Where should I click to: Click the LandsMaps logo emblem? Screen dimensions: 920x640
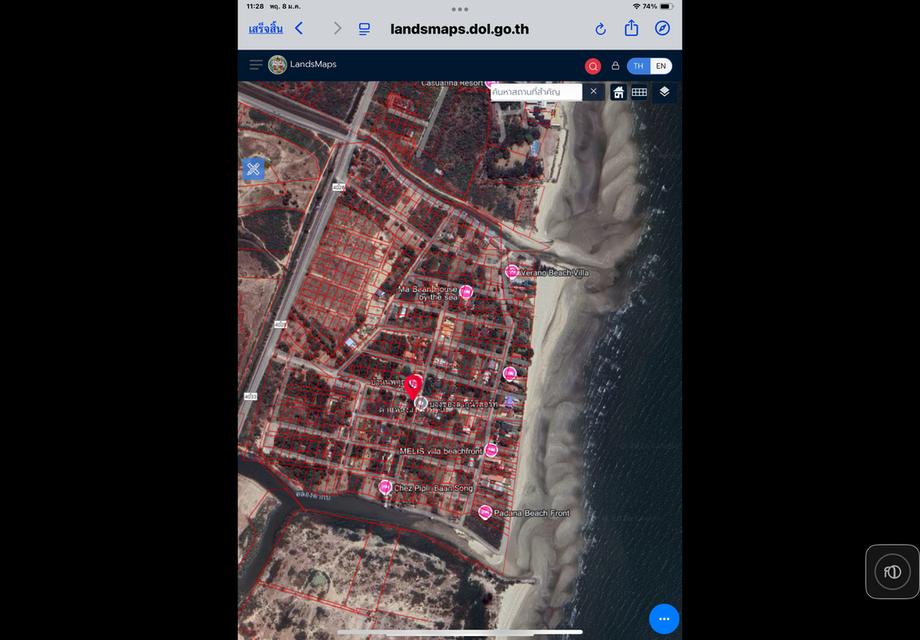click(277, 65)
